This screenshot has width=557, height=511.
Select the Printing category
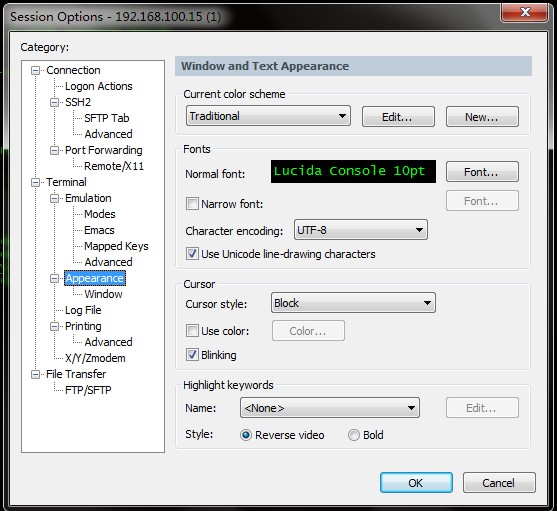pyautogui.click(x=83, y=326)
